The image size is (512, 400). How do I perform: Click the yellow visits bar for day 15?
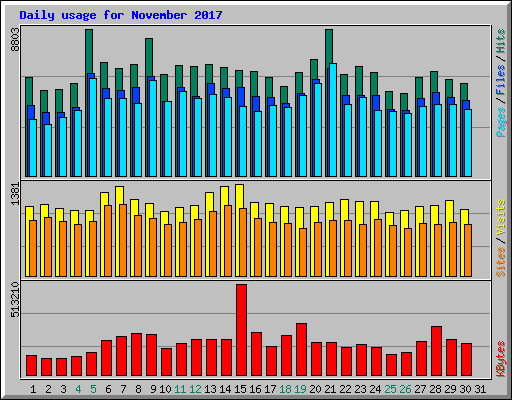pos(239,196)
